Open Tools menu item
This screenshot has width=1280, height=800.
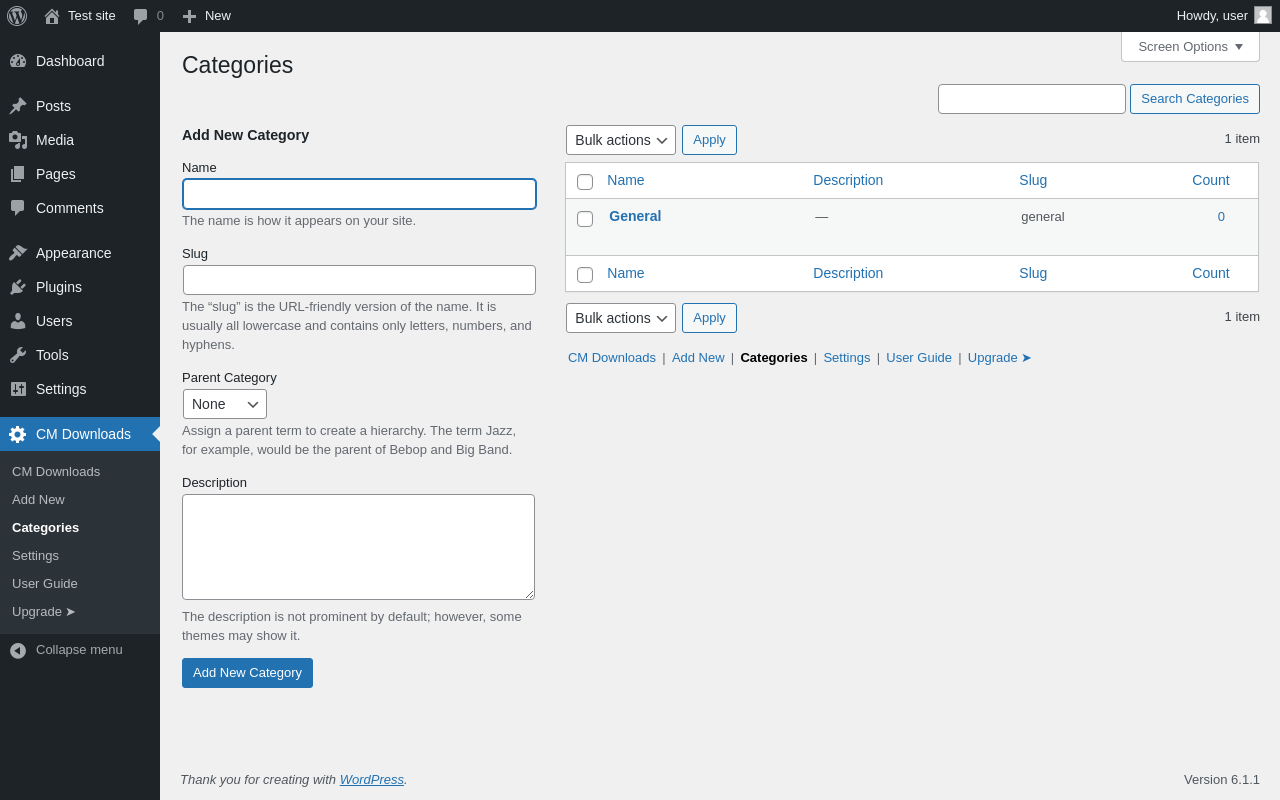[x=80, y=355]
